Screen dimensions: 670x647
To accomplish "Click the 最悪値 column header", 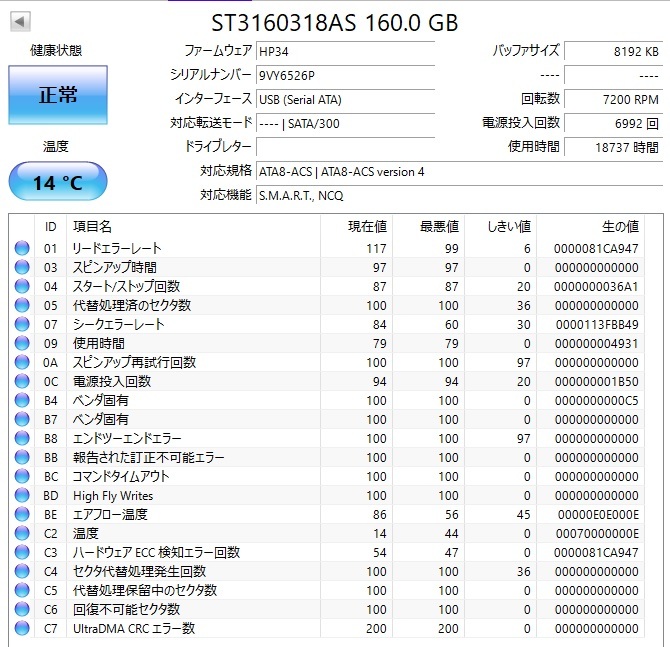I will (x=429, y=226).
